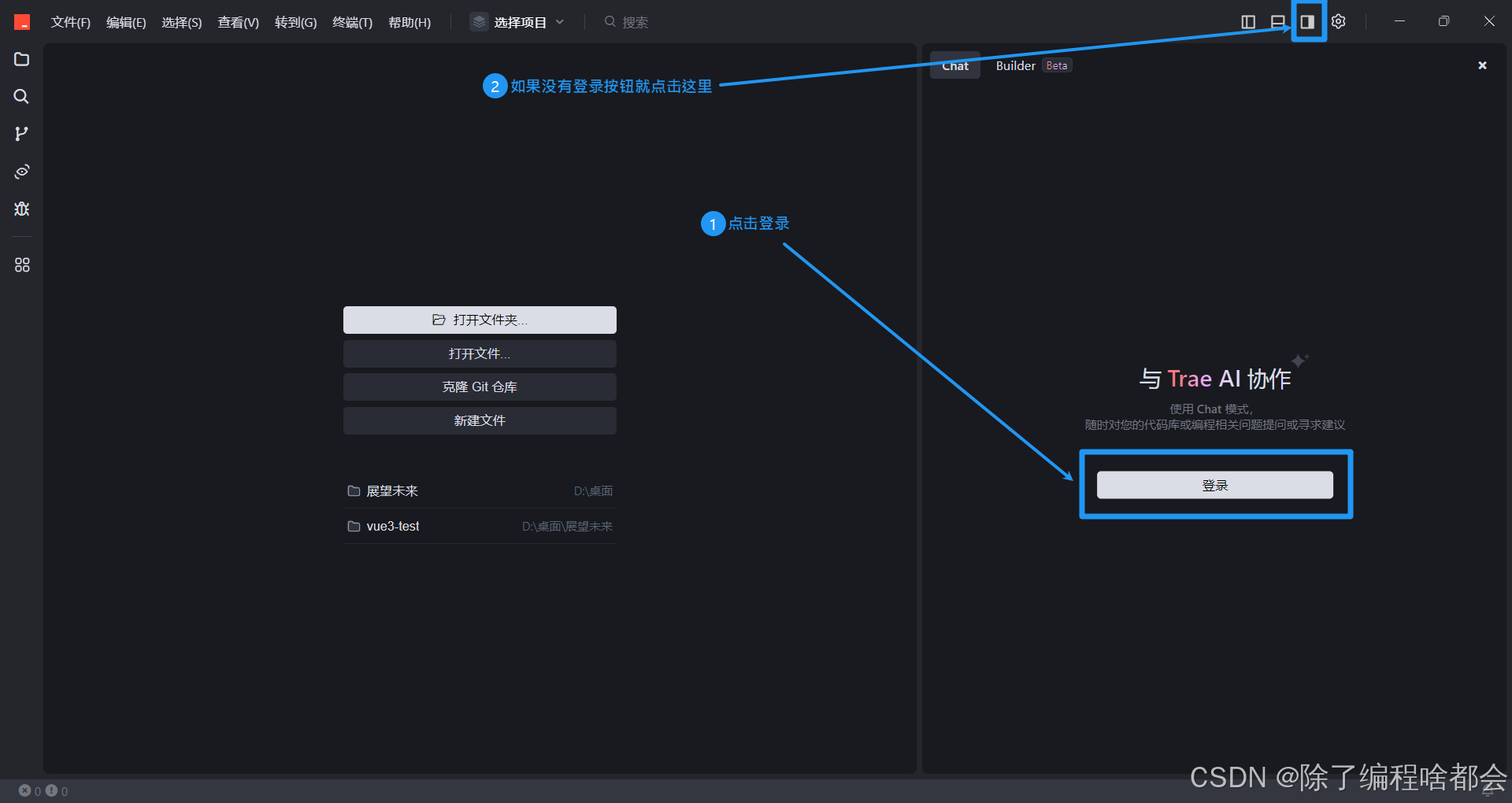Open the remote/live share sidebar icon
The height and width of the screenshot is (803, 1512).
pos(22,171)
